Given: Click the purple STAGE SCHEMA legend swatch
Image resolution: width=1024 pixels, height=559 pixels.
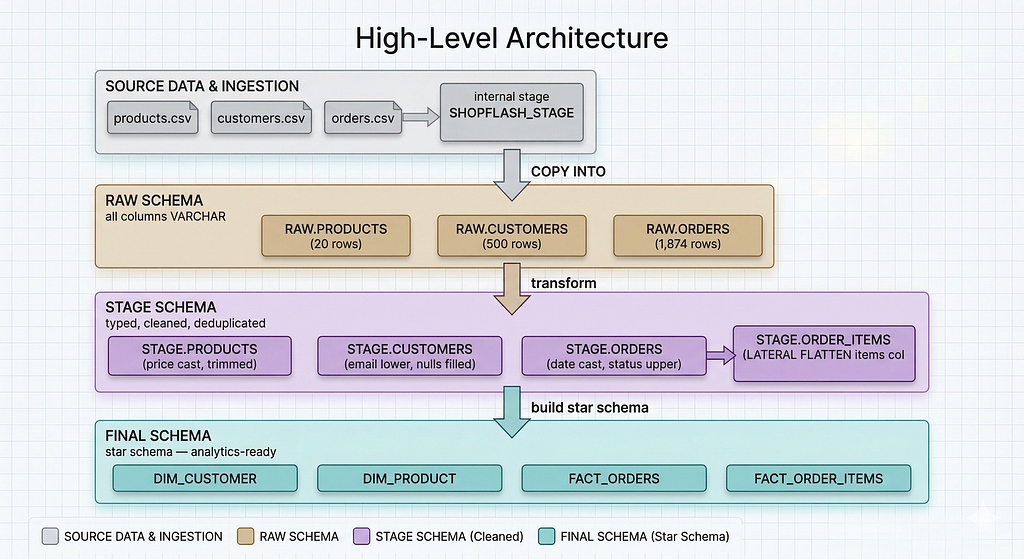Looking at the screenshot, I should point(362,537).
